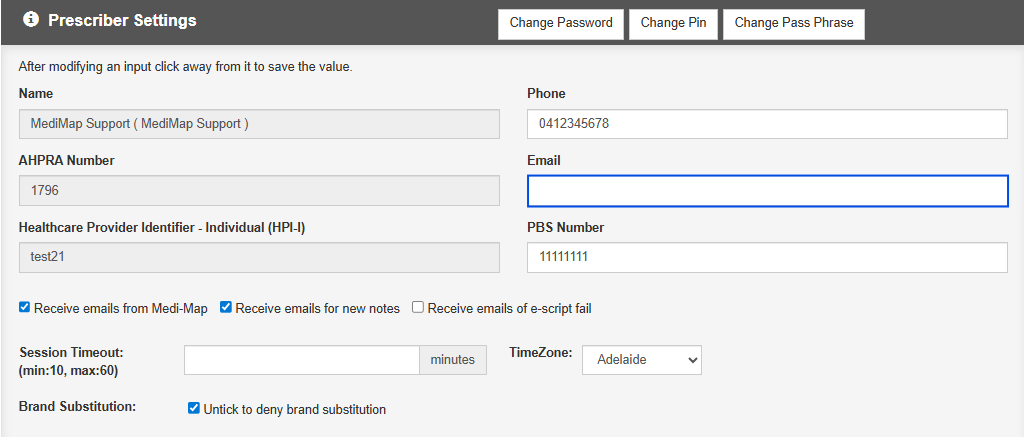Screen dimensions: 1024x437
Task: Enable Receive emails of e-script fail
Action: coord(418,307)
